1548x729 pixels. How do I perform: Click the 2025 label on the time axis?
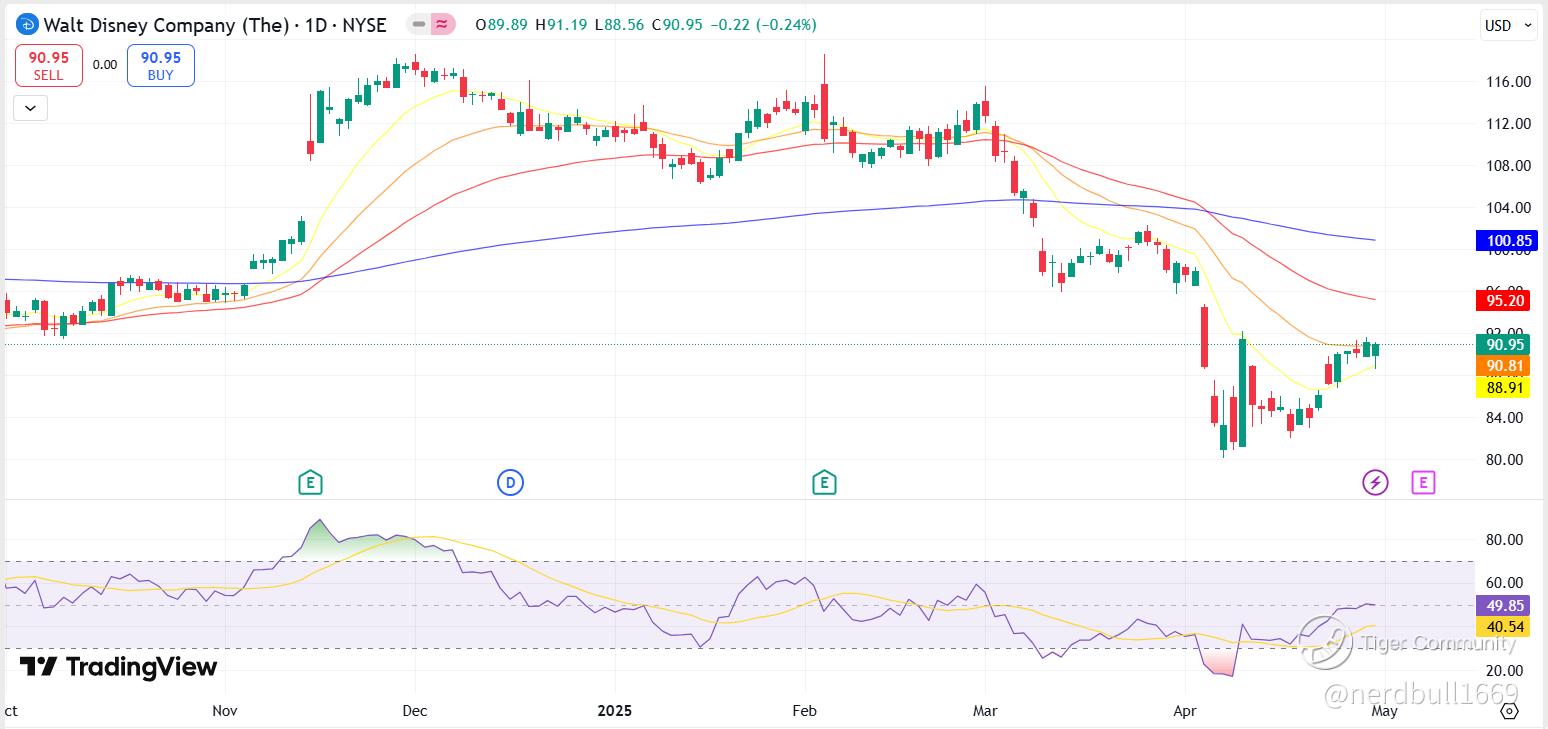tap(615, 711)
